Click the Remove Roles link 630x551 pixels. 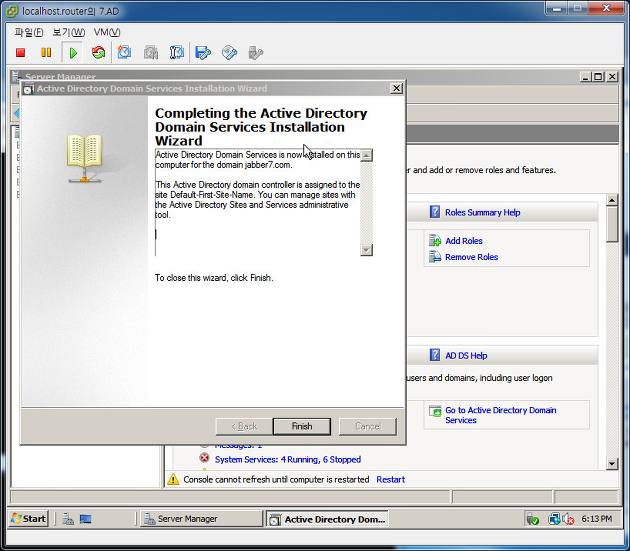tap(471, 257)
